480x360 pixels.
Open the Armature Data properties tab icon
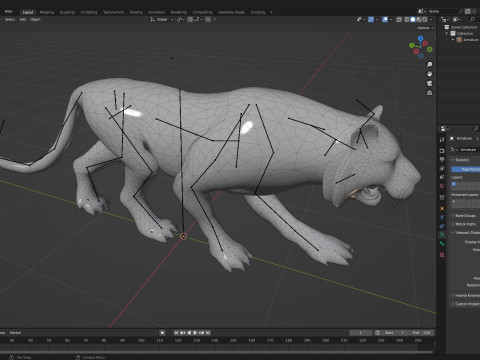(x=442, y=235)
